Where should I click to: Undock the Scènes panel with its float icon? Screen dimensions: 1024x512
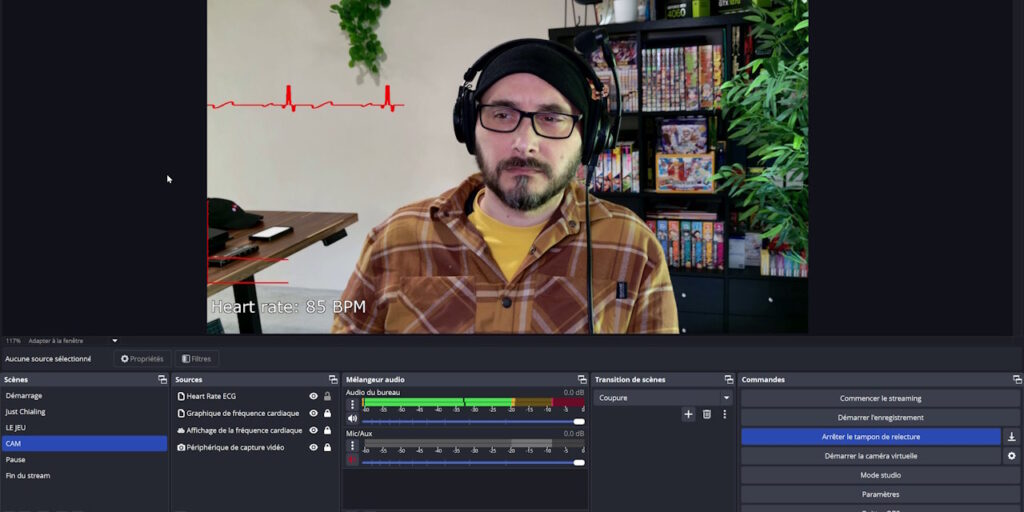(x=162, y=379)
